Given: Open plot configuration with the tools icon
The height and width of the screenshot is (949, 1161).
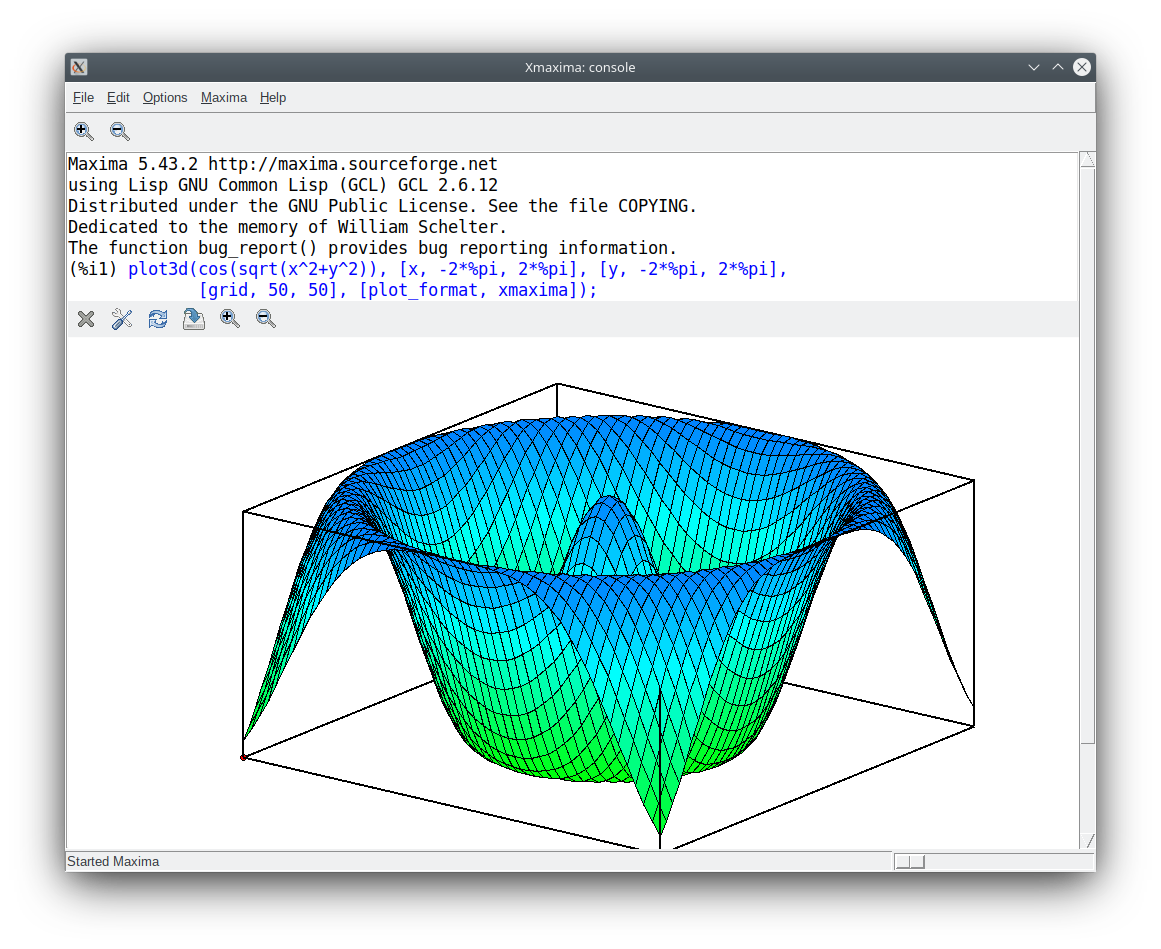Looking at the screenshot, I should tap(122, 319).
